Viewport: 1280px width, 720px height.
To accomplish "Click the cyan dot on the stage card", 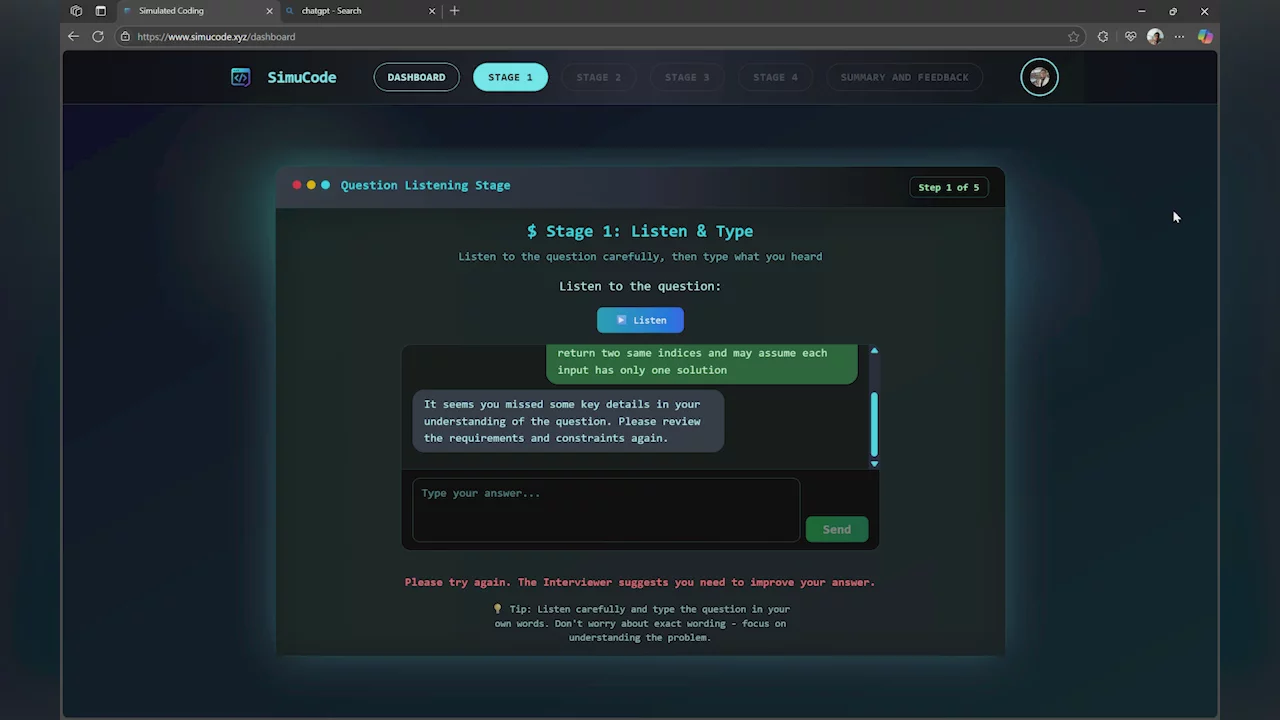I will tap(325, 185).
